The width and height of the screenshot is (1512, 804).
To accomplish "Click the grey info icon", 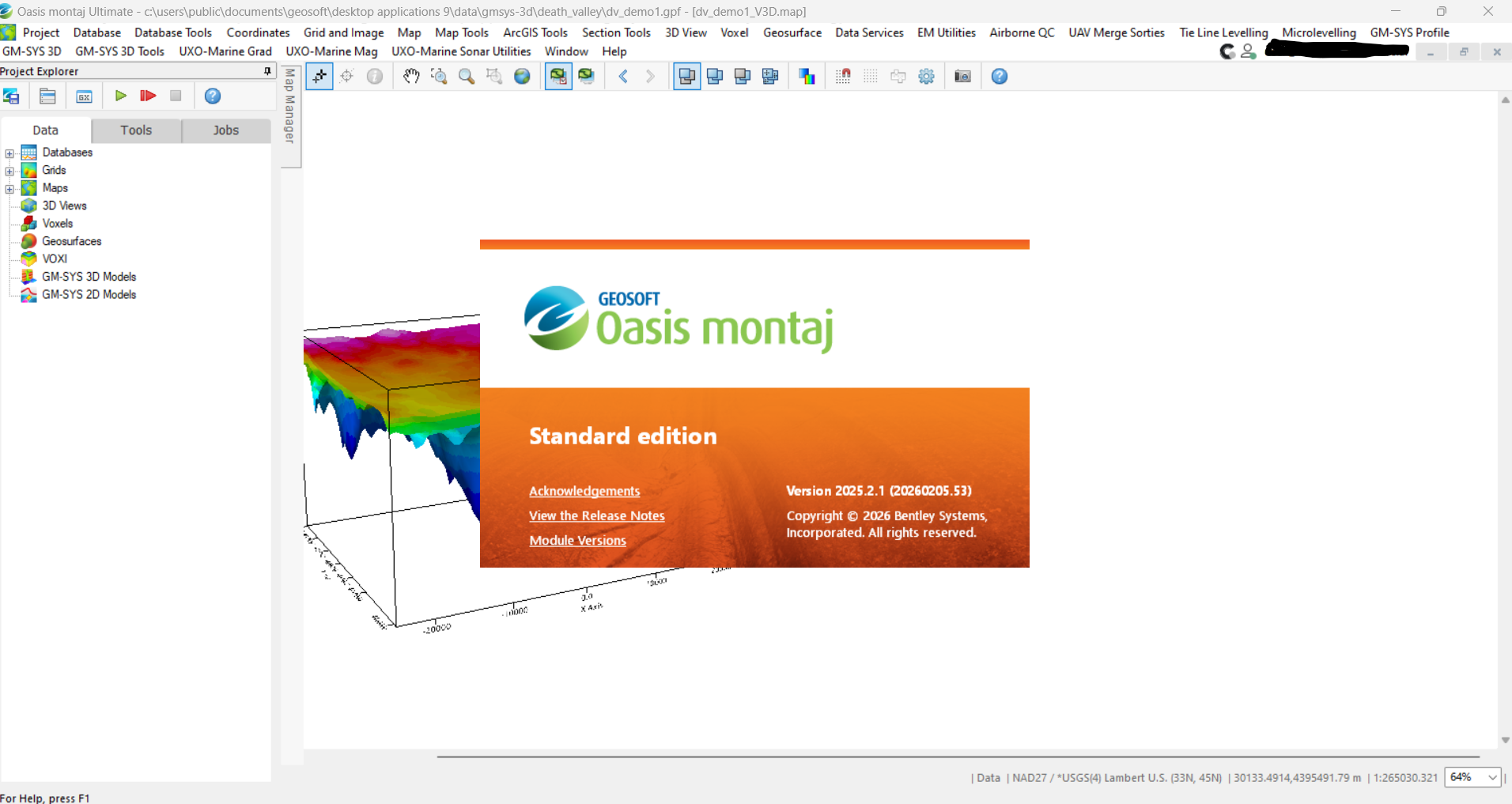I will tap(375, 77).
